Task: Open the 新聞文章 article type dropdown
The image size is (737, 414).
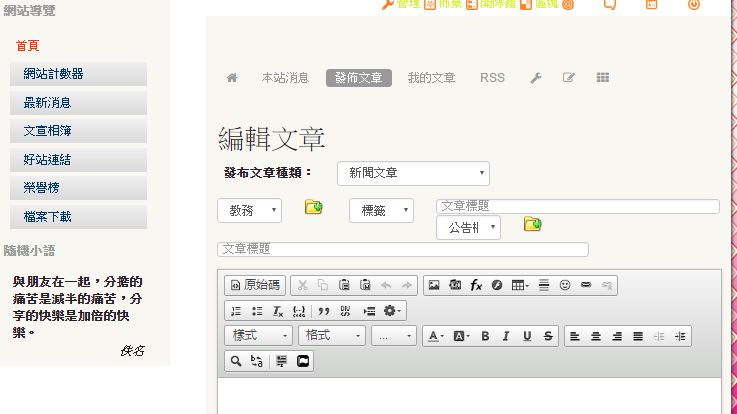Action: [x=413, y=173]
